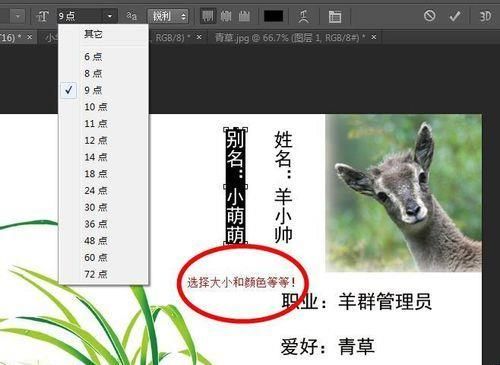Select bottom-align vertical text icon
Screen dimensions: 500x365
point(244,16)
